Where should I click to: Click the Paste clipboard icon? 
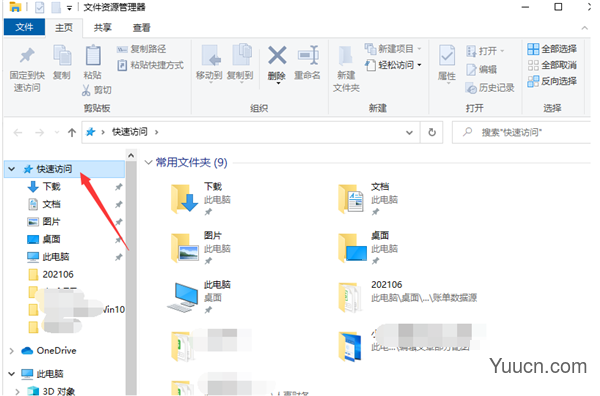point(93,55)
